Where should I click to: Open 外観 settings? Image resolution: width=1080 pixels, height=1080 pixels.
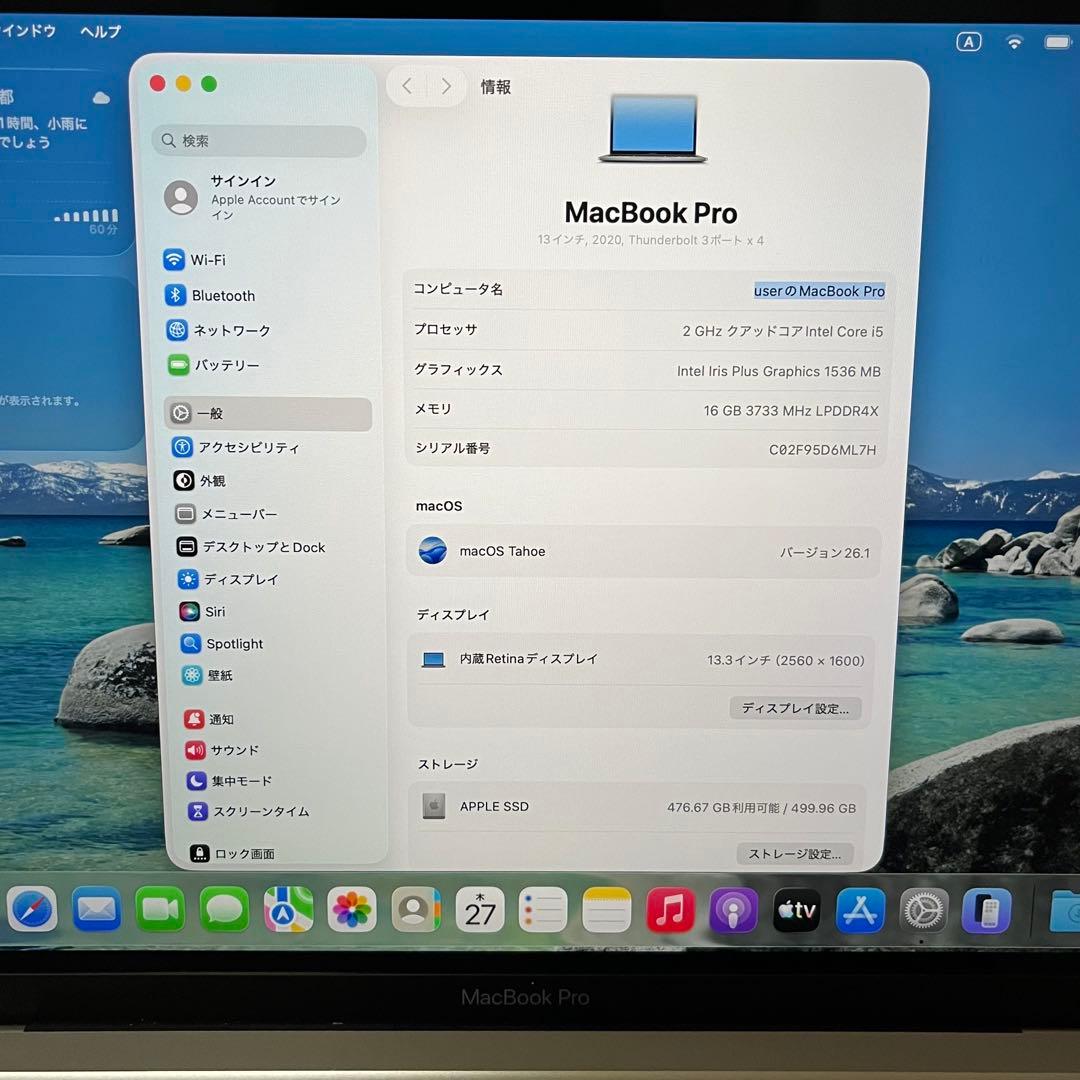(x=199, y=481)
